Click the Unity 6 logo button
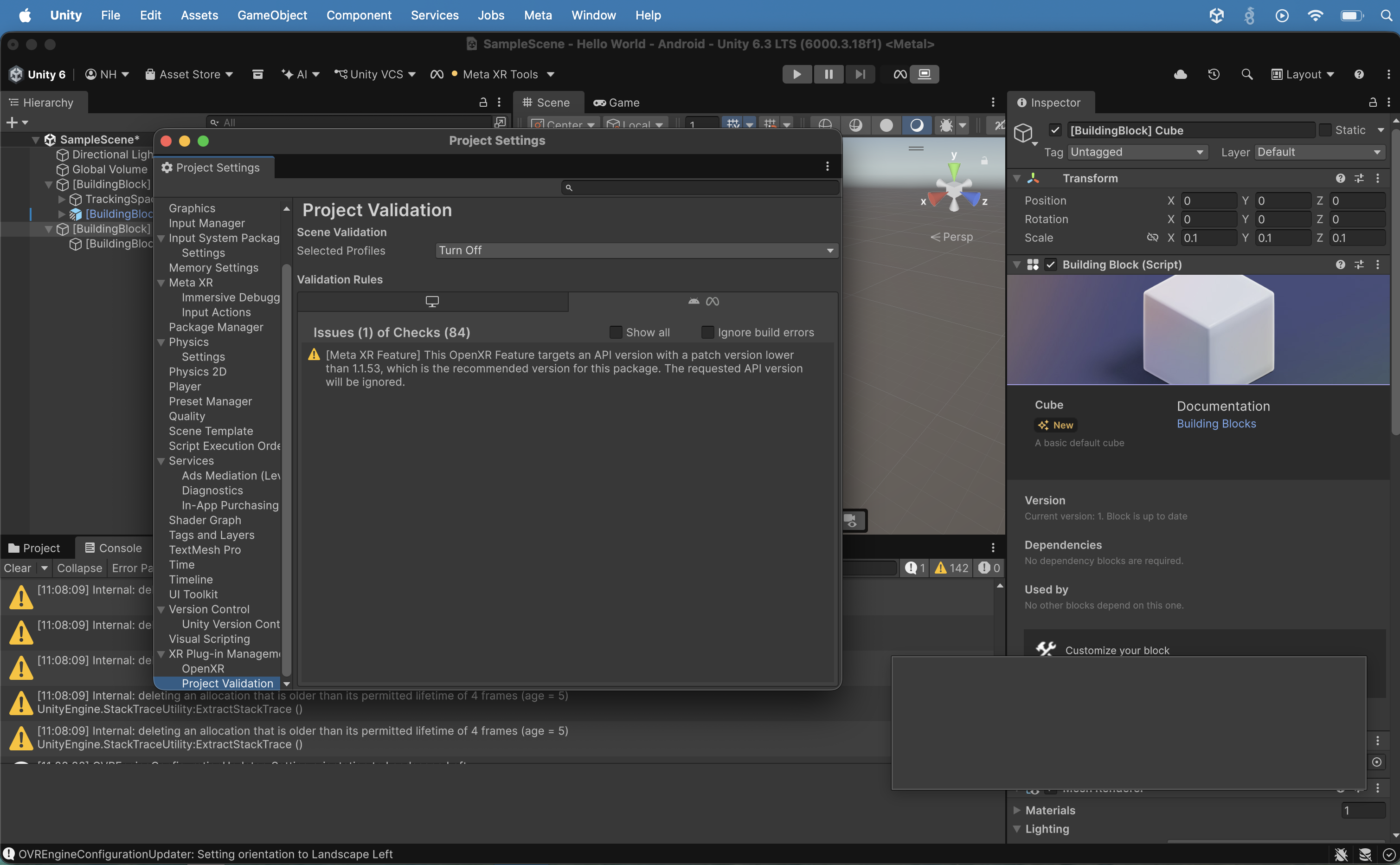The image size is (1400, 865). coord(38,74)
